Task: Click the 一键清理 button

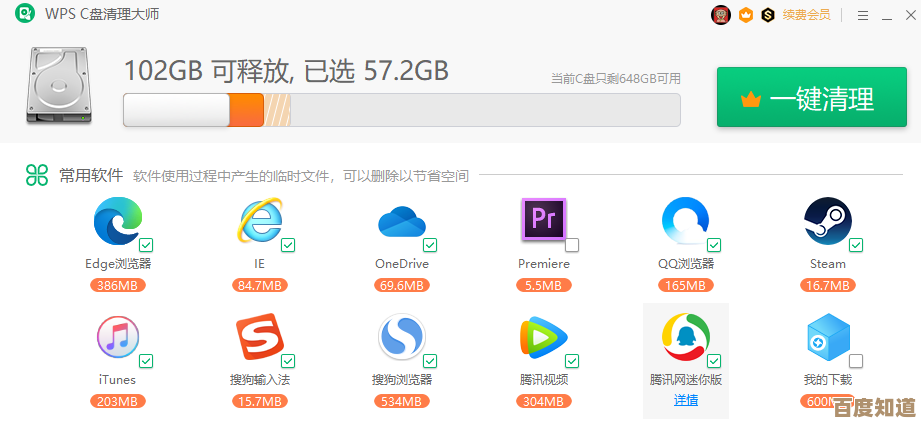Action: [x=811, y=98]
